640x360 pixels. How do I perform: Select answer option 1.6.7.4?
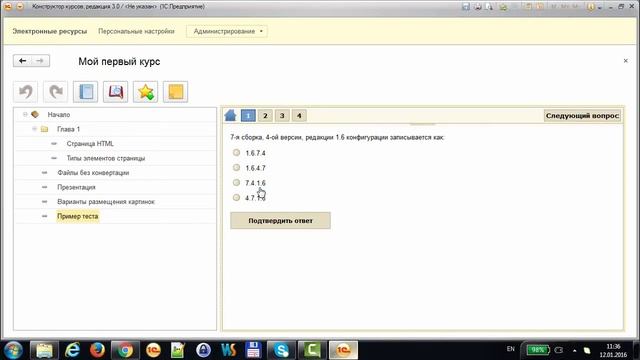click(236, 153)
